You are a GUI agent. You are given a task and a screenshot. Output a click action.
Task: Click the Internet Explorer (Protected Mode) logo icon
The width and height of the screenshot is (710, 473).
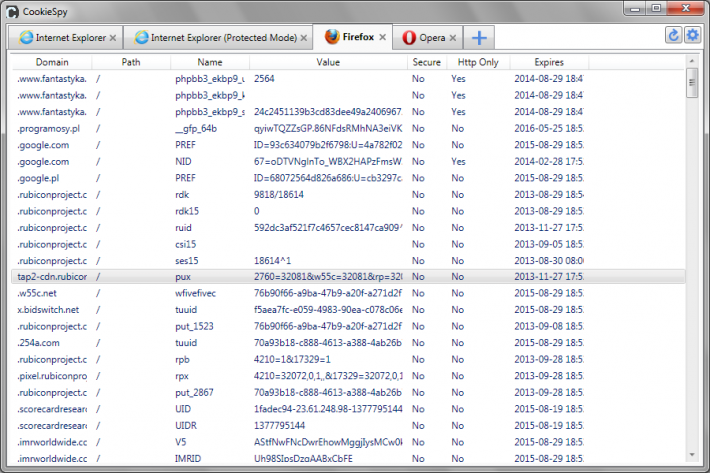tap(141, 38)
